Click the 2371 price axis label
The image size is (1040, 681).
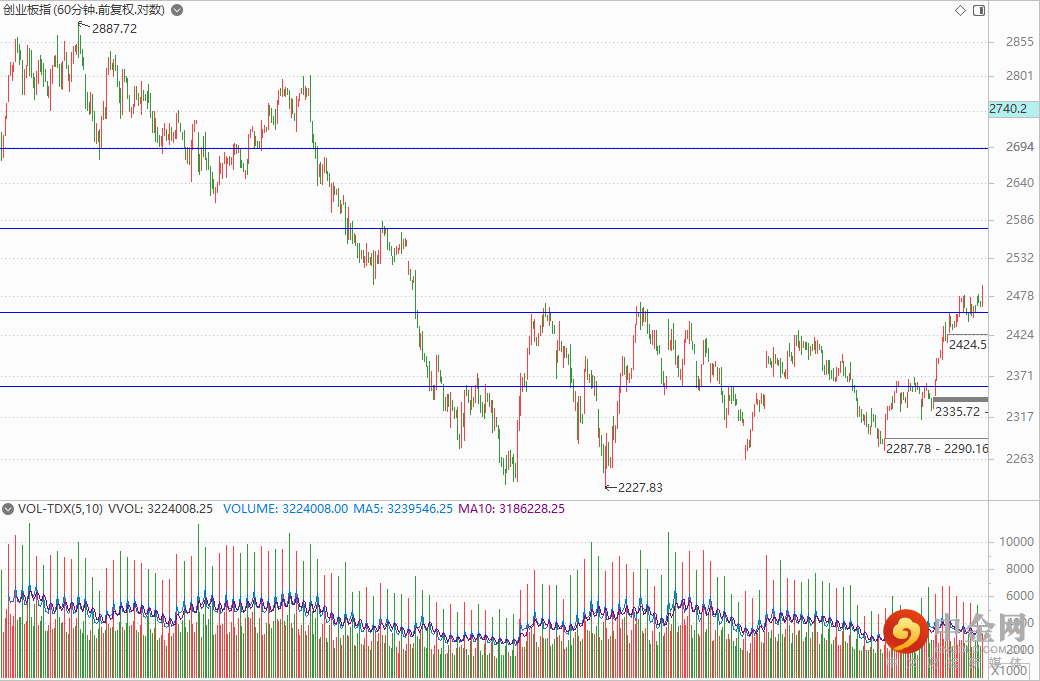tap(1019, 376)
